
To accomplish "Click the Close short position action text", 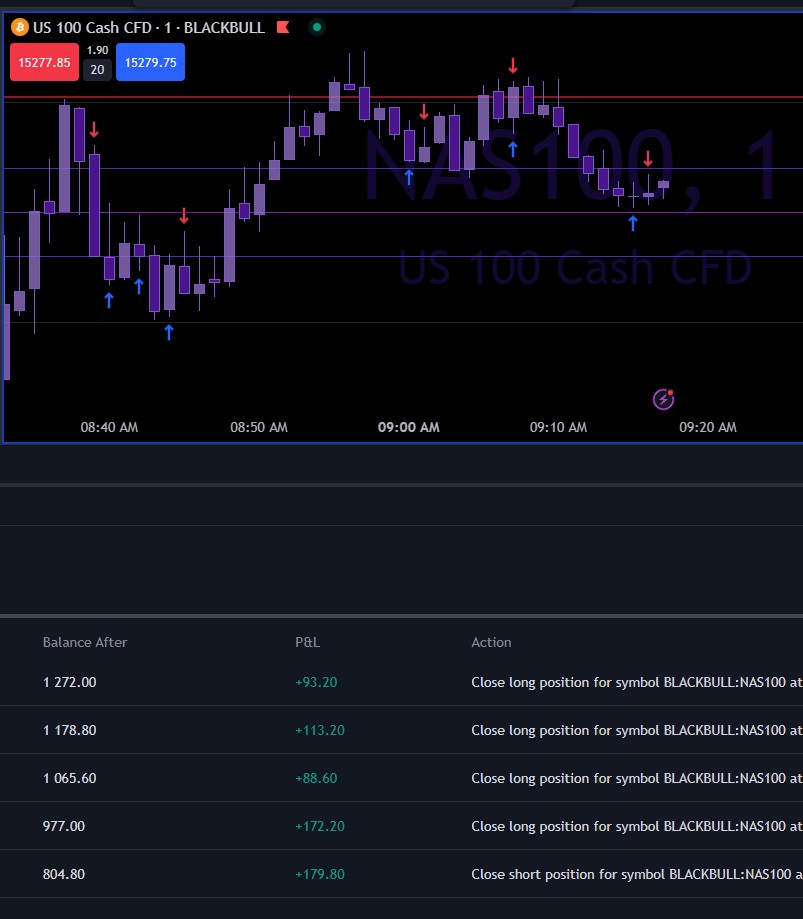I will tap(637, 874).
